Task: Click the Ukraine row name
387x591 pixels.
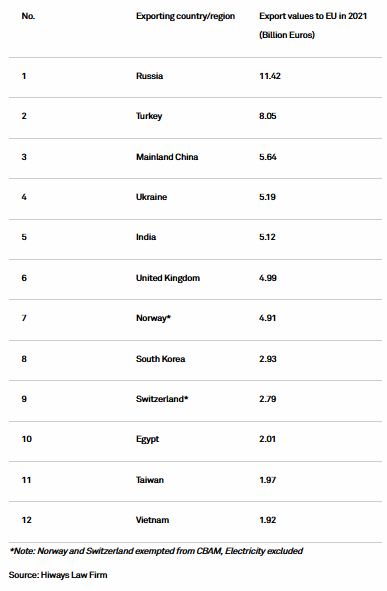Action: click(x=151, y=197)
